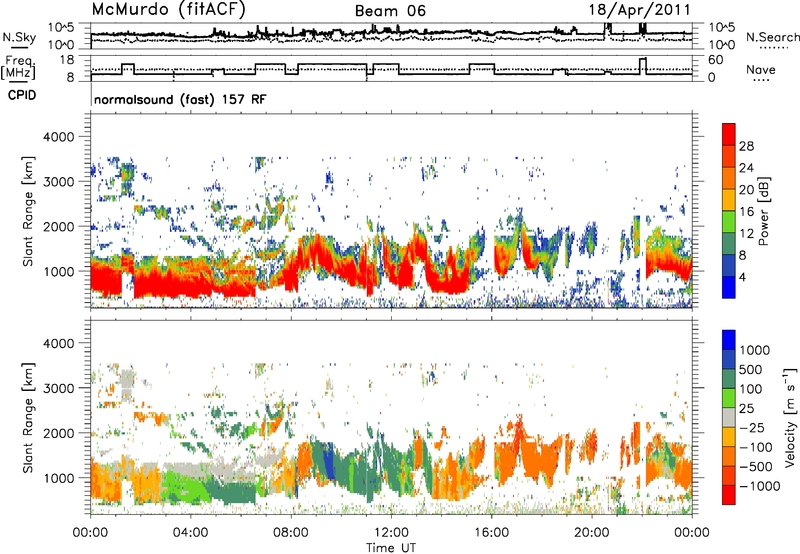
Task: Click the strong red backscatter band near 02:00 in power plot
Action: pyautogui.click(x=173, y=285)
